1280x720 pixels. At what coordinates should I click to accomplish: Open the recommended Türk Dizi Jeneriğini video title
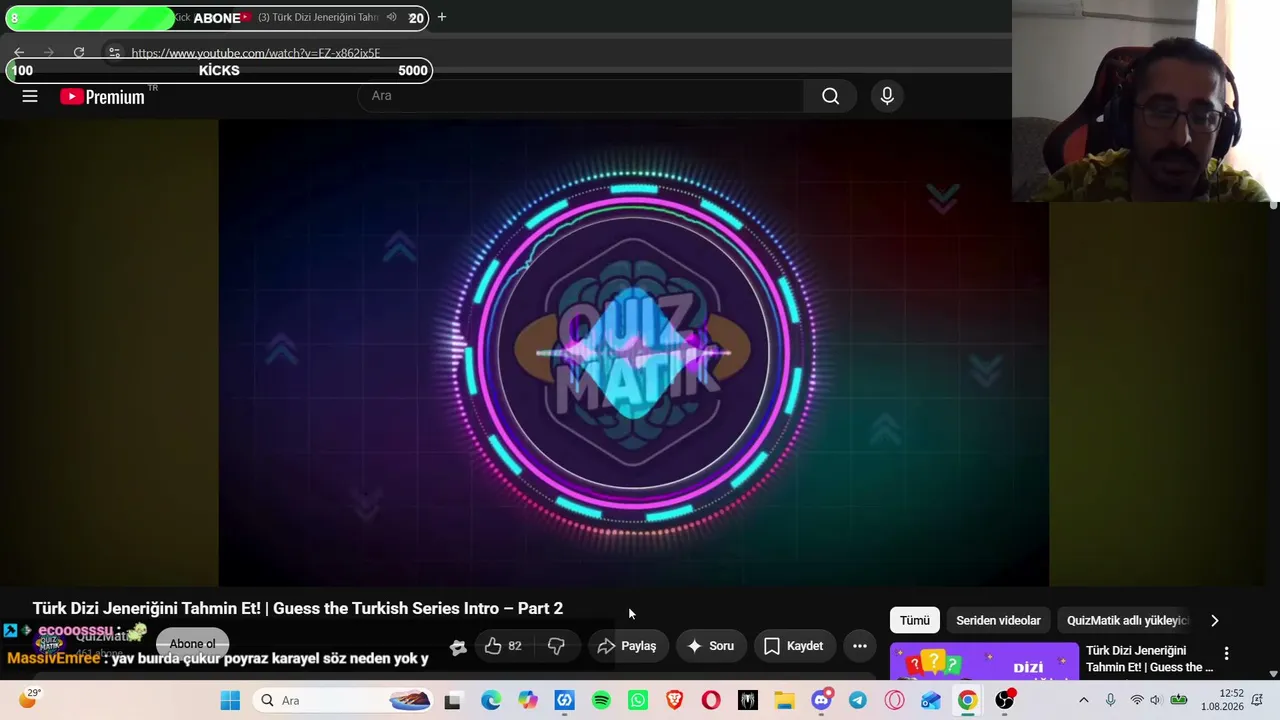1150,659
